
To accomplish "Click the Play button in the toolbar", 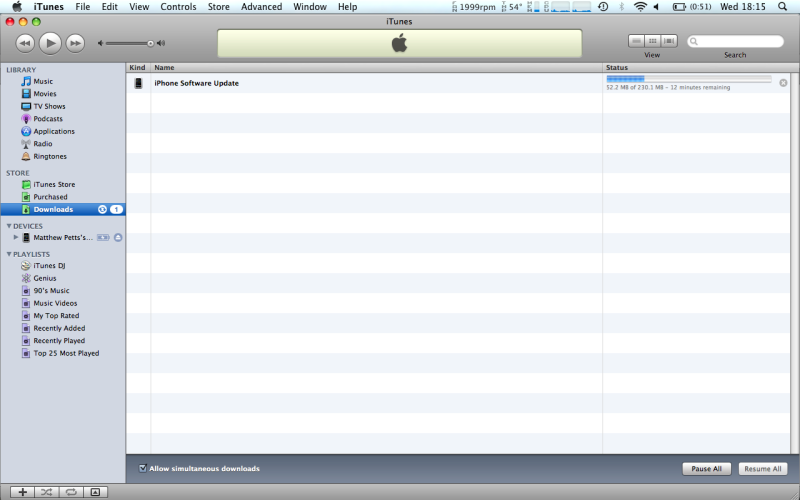I will pos(50,43).
